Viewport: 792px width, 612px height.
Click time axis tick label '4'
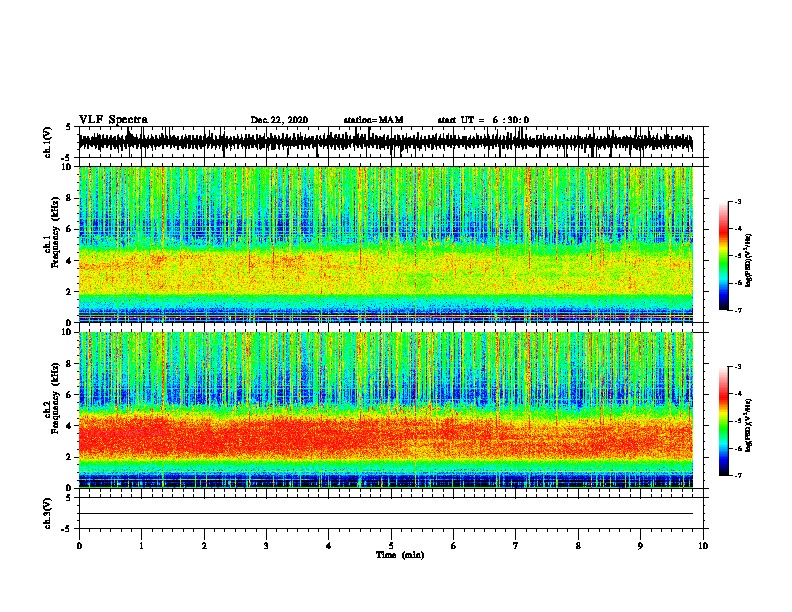329,546
